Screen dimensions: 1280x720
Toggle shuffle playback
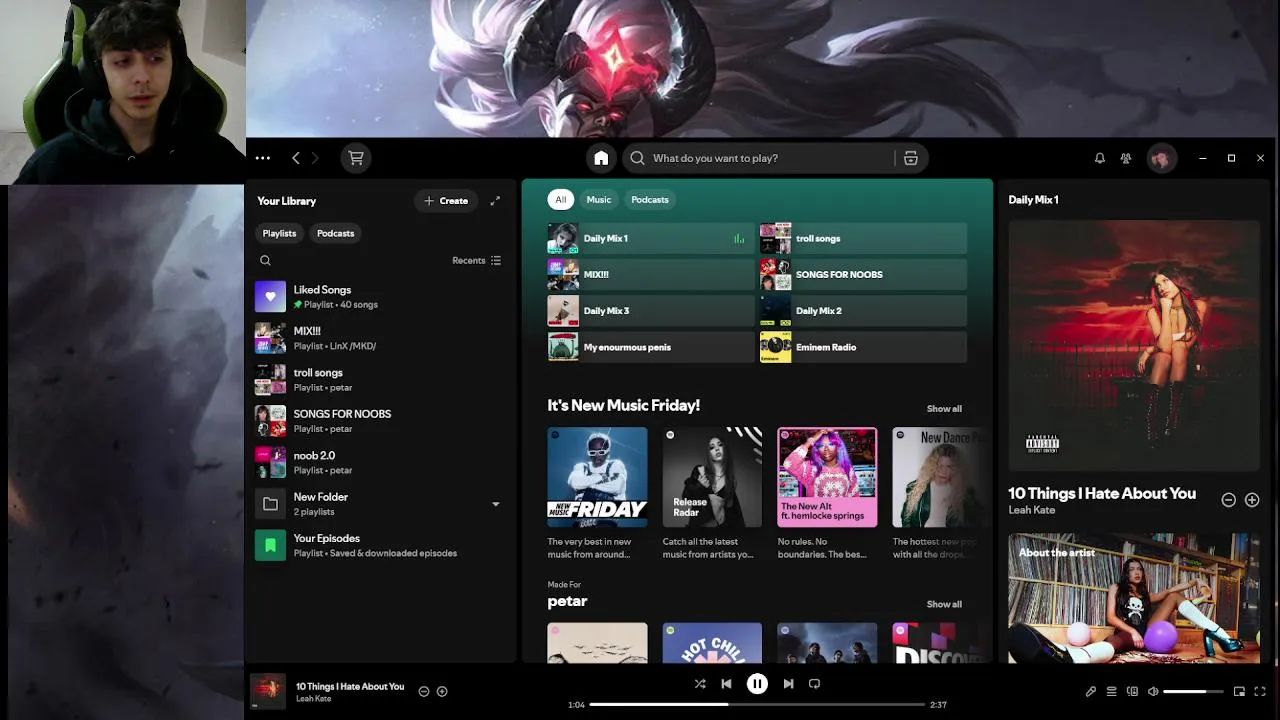click(700, 684)
